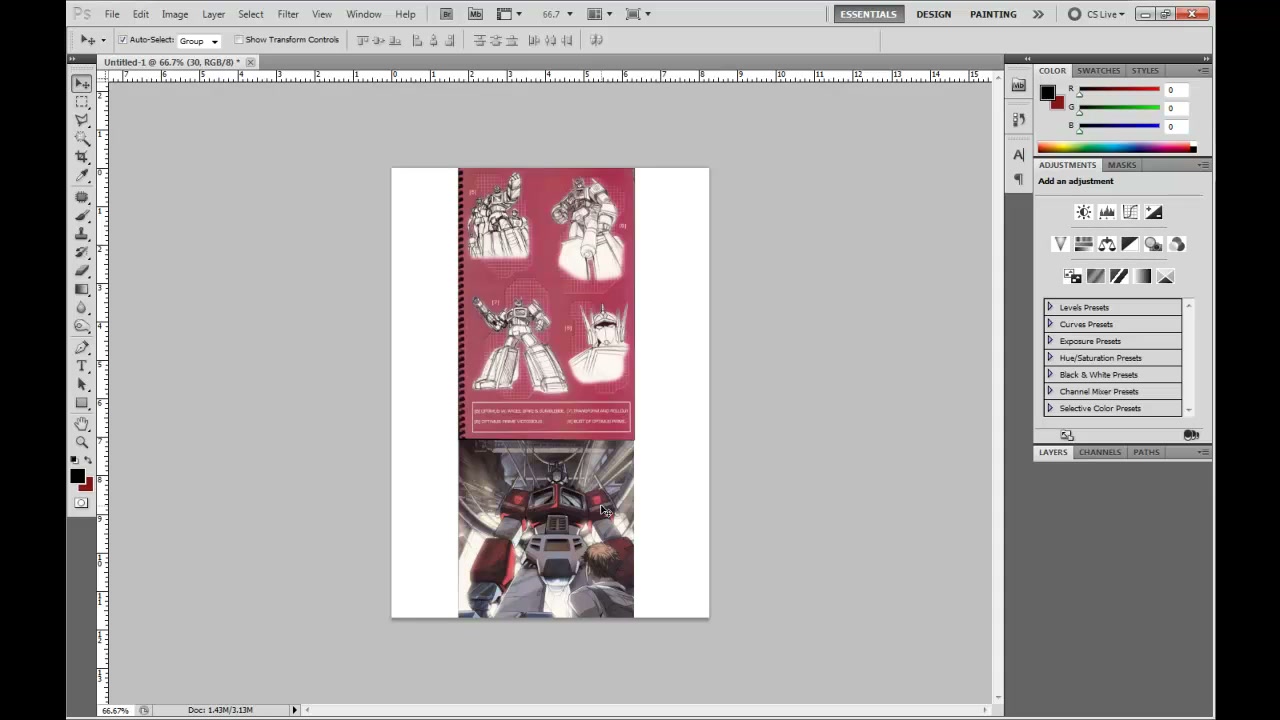The width and height of the screenshot is (1280, 720).
Task: Open the File menu
Action: click(x=112, y=14)
